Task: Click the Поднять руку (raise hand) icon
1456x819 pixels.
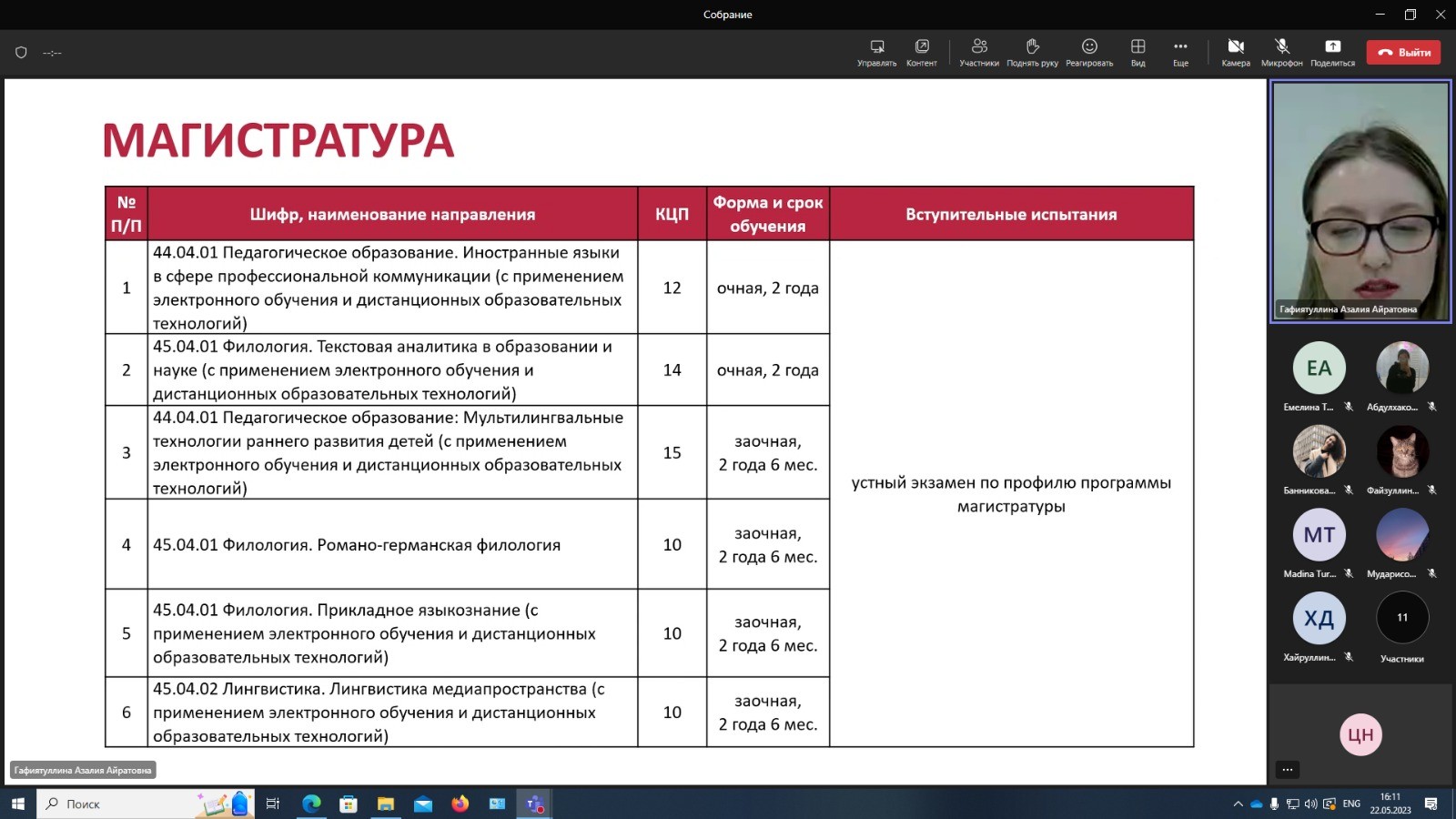Action: pos(1033,52)
